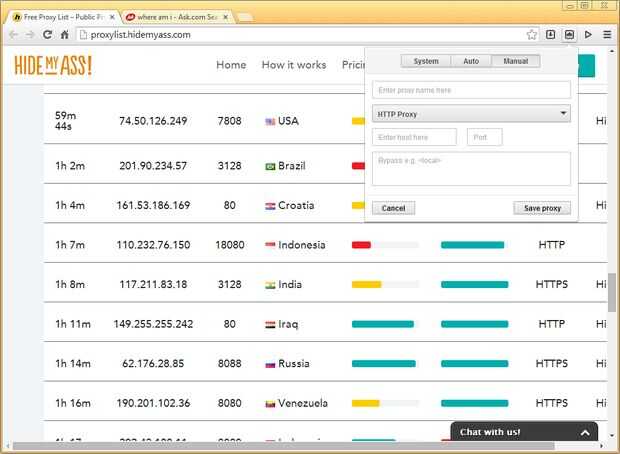Image resolution: width=620 pixels, height=454 pixels.
Task: Switch to the 'where am i' Ask.com tab
Action: point(176,17)
